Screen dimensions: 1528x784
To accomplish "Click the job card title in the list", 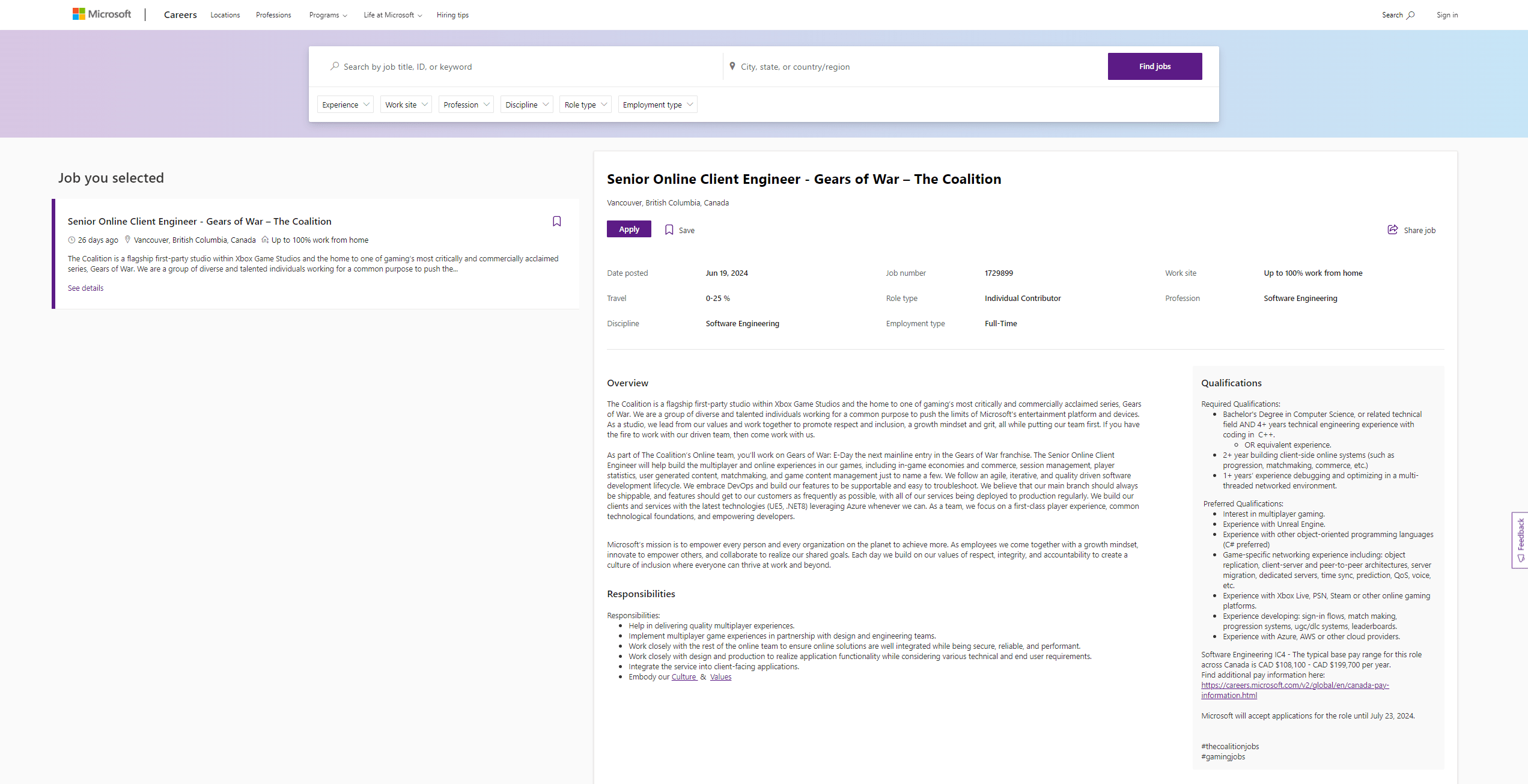I will [x=199, y=222].
